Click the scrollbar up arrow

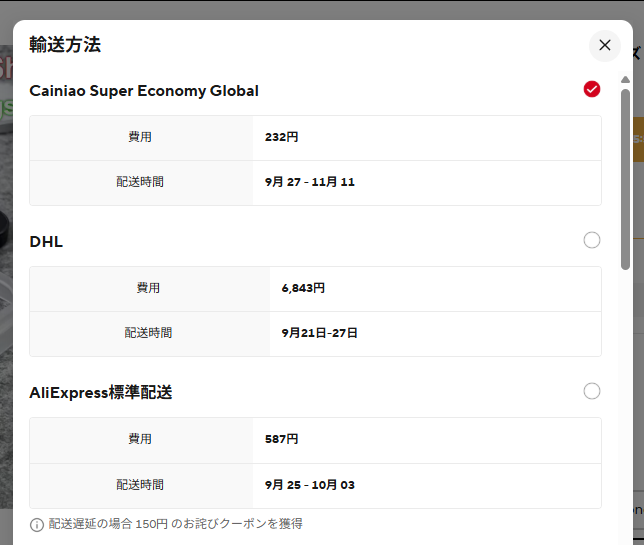(626, 77)
